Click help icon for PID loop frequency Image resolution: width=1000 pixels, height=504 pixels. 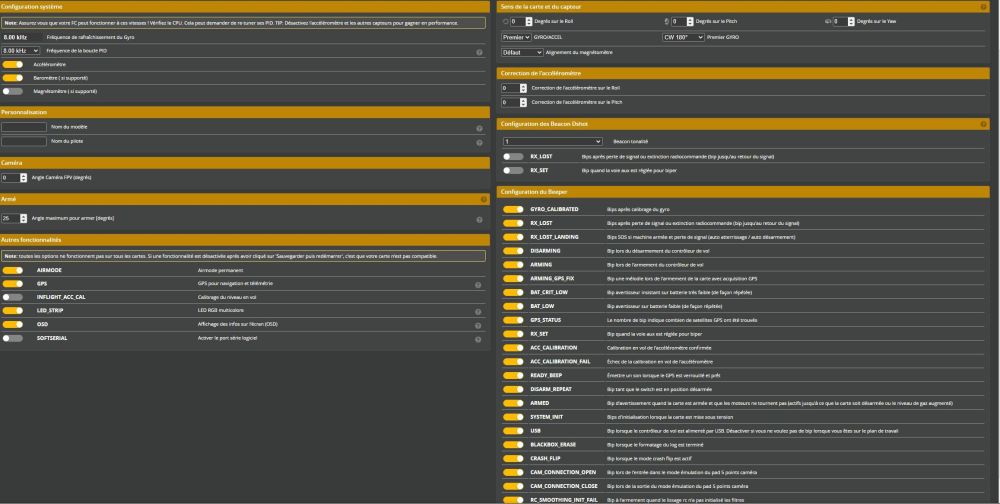point(480,50)
